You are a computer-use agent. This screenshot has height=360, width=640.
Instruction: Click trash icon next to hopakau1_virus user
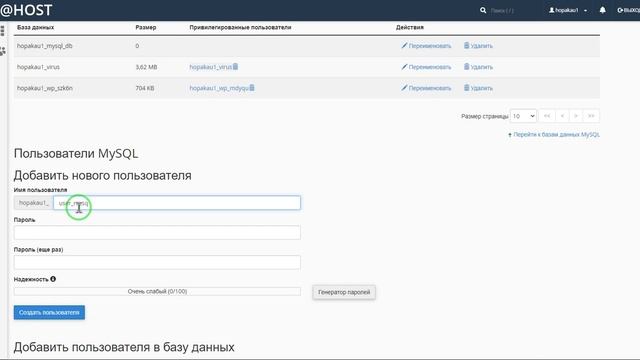click(236, 67)
